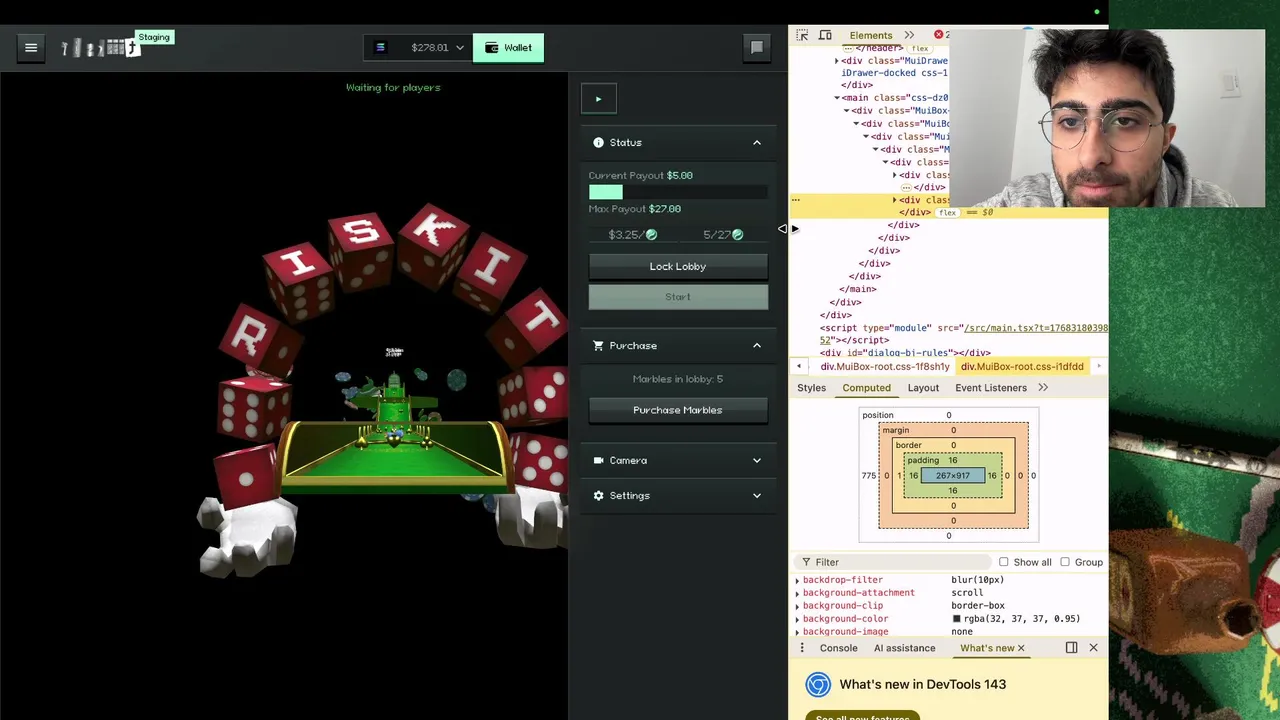The height and width of the screenshot is (720, 1280).
Task: Switch to the Console drawer tab
Action: point(838,648)
